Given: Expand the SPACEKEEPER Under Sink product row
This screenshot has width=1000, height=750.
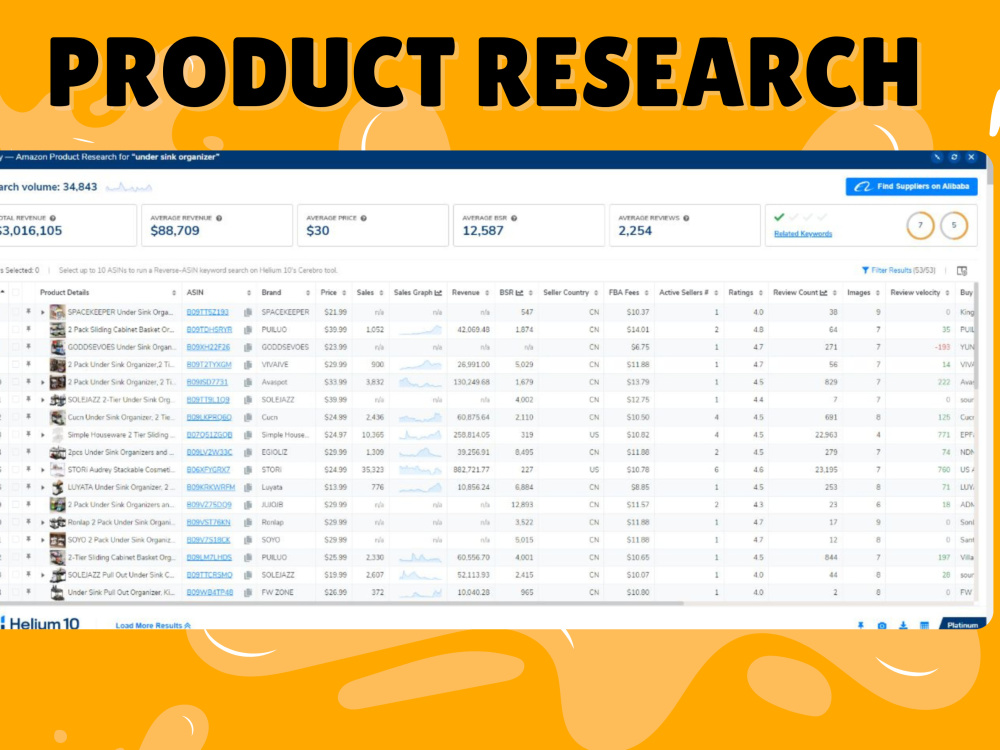Looking at the screenshot, I should pos(43,312).
